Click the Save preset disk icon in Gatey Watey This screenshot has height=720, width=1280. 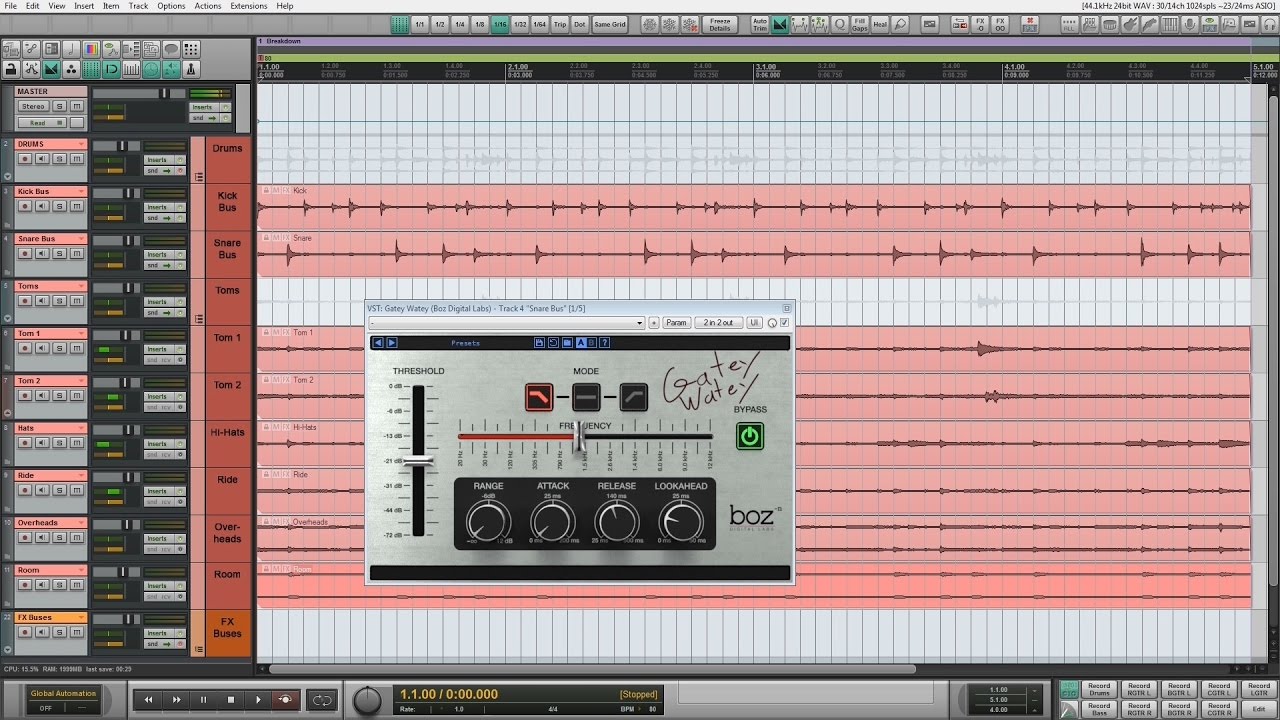[x=539, y=343]
